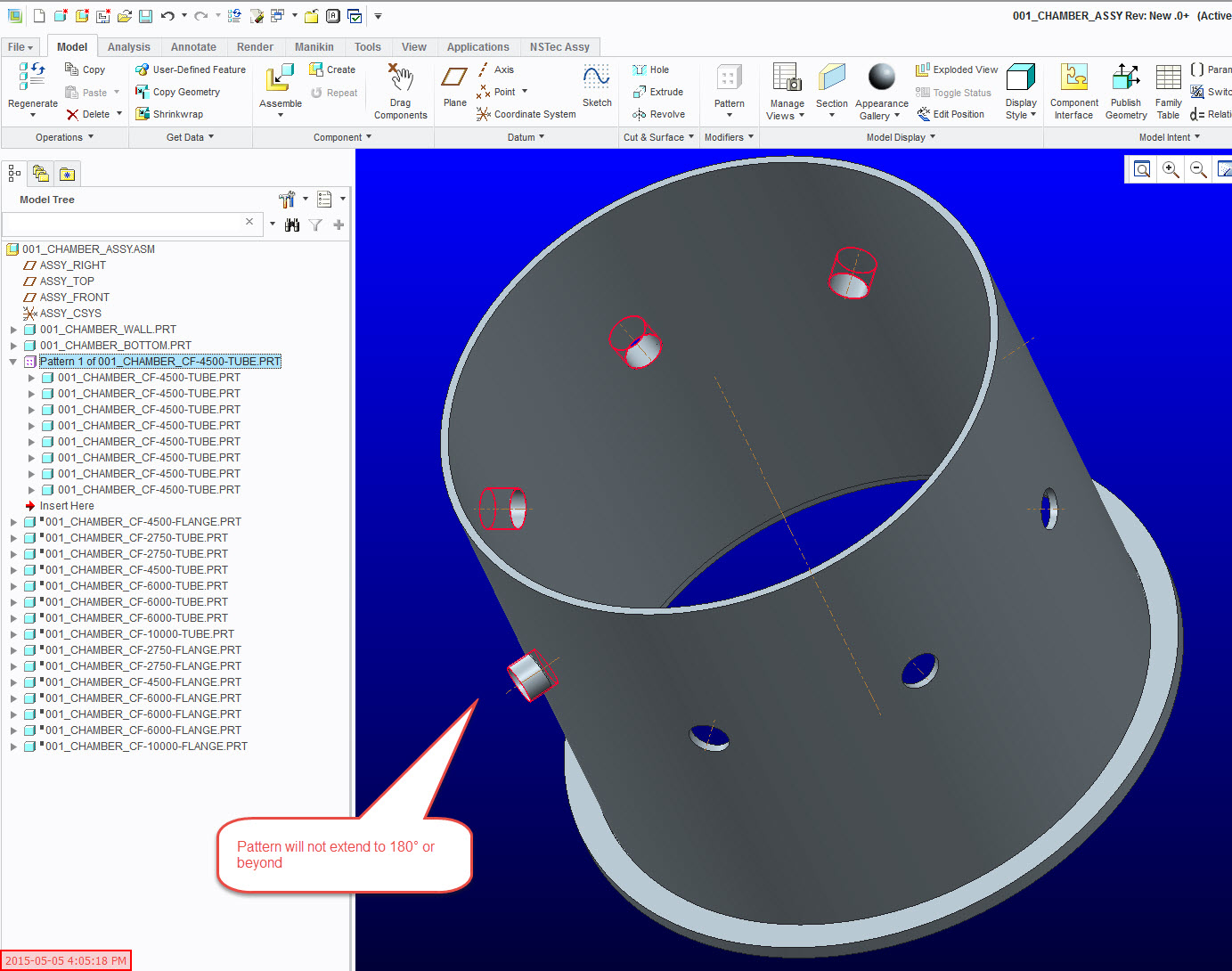Open the Windows switcher icon
Image resolution: width=1232 pixels, height=971 pixels.
click(277, 16)
